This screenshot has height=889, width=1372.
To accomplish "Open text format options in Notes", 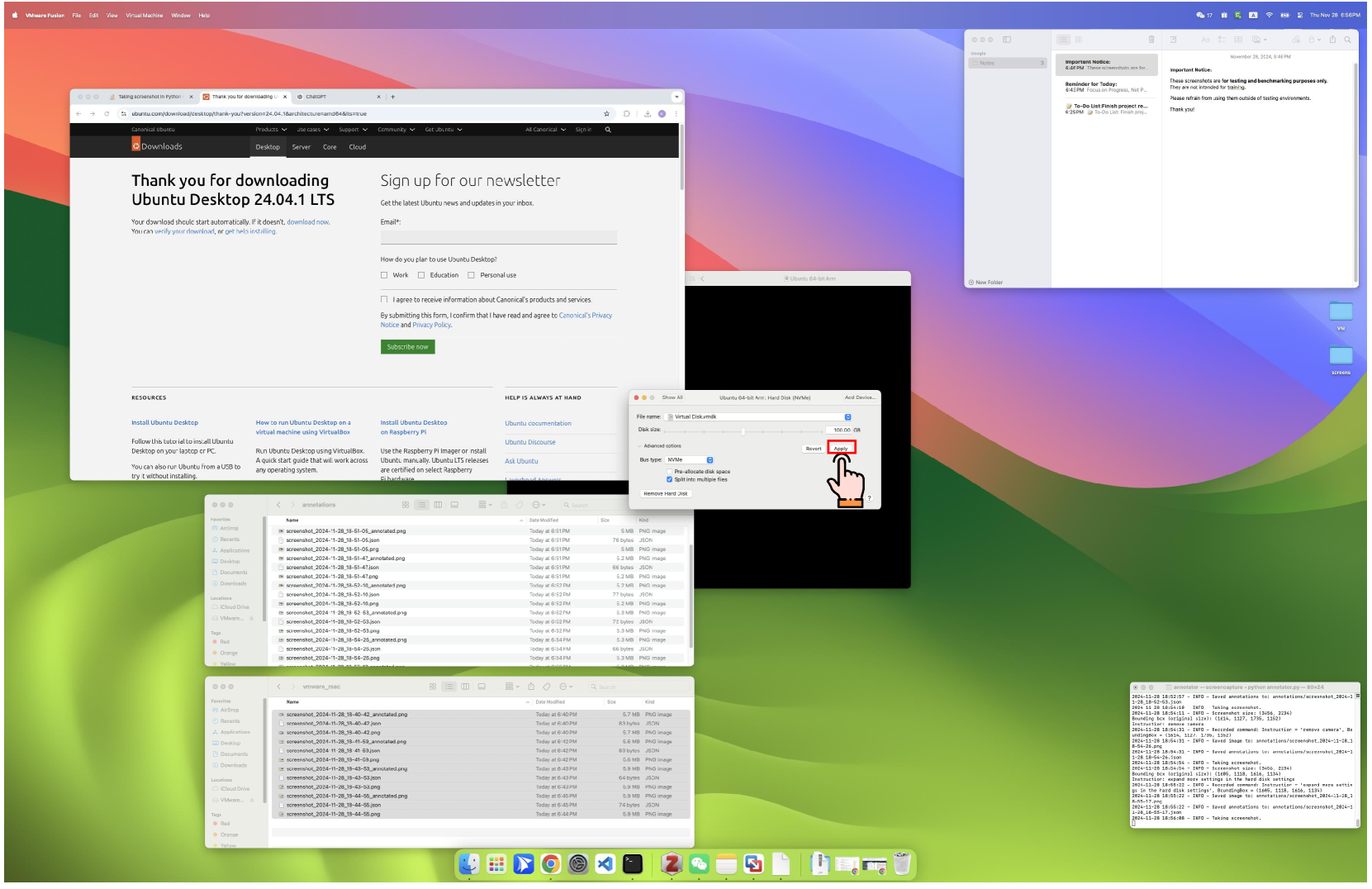I will [1205, 40].
